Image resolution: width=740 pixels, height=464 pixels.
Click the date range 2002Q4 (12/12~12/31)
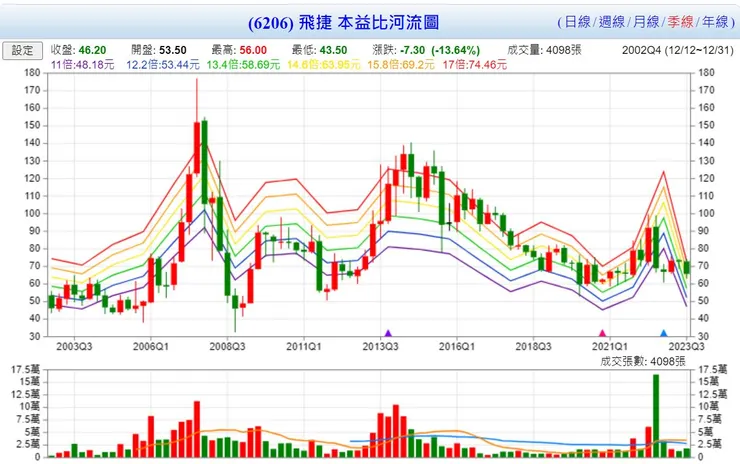[678, 50]
